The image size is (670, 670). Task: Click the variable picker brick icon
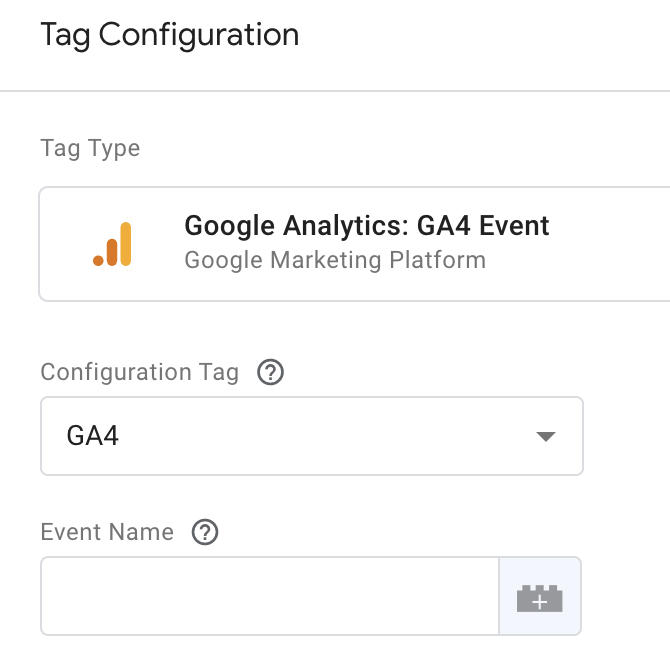(539, 597)
